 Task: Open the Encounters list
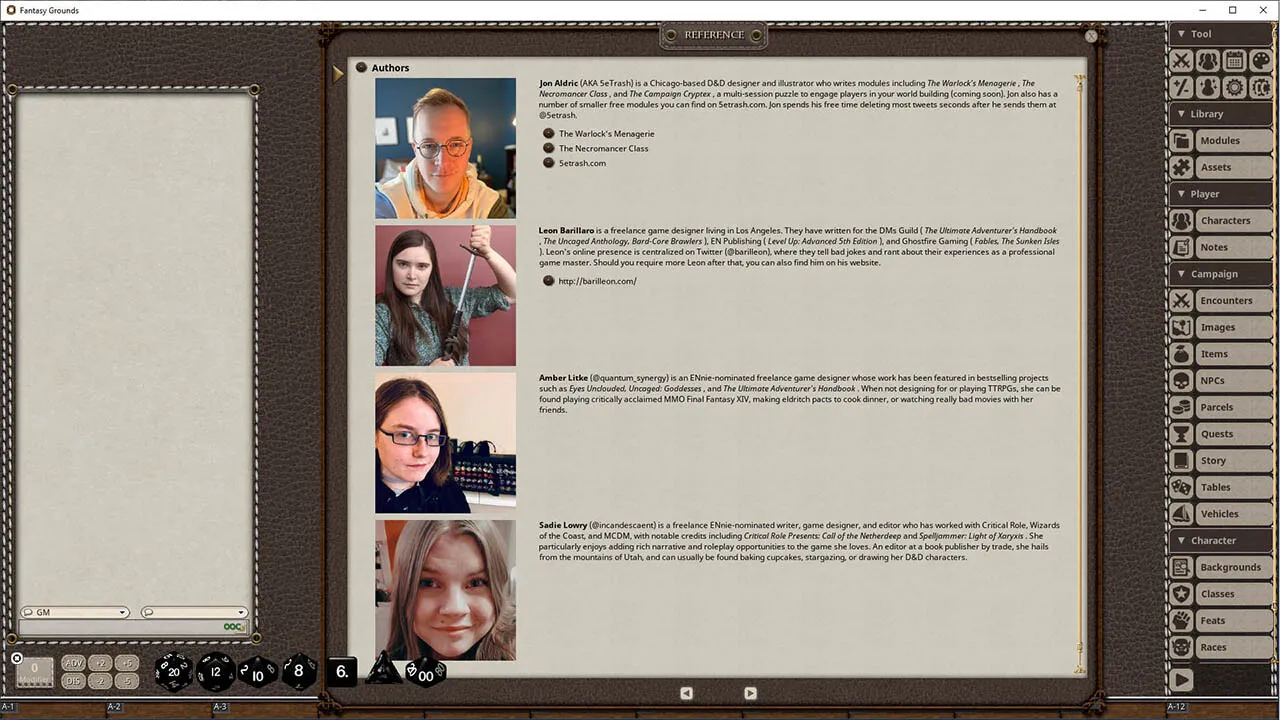(x=1233, y=301)
